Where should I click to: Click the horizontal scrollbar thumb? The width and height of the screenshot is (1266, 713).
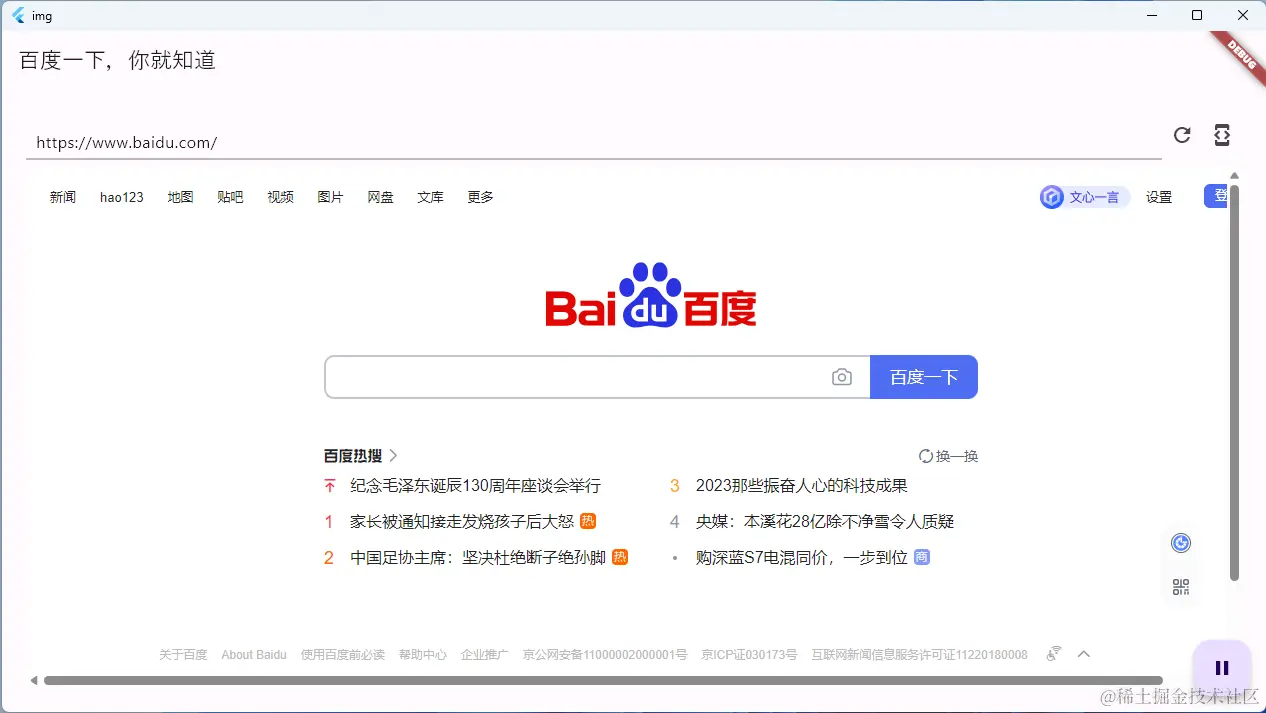point(603,681)
